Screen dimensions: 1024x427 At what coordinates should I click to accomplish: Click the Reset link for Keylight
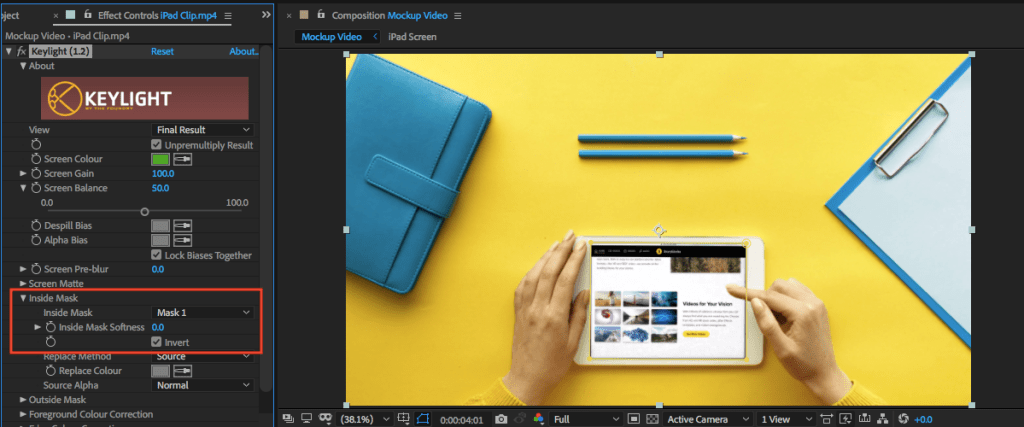tap(162, 51)
